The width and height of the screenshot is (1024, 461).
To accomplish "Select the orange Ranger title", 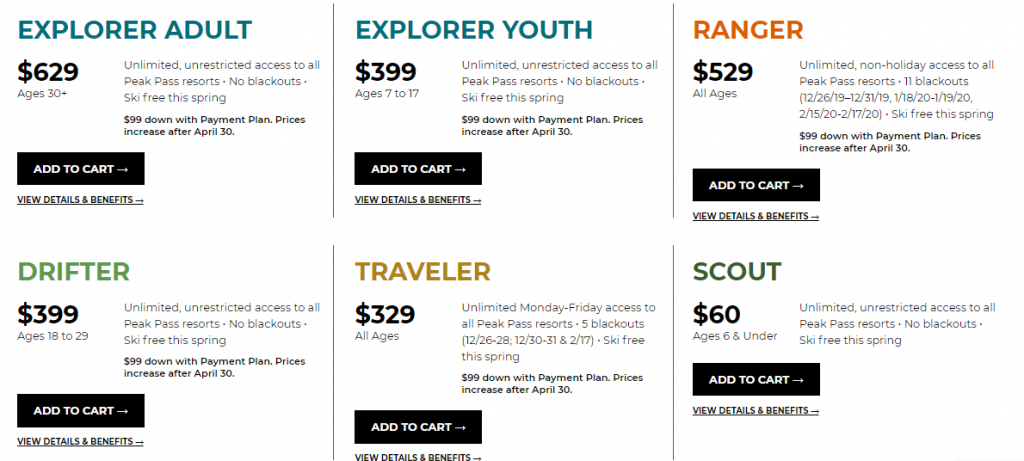I will click(748, 30).
